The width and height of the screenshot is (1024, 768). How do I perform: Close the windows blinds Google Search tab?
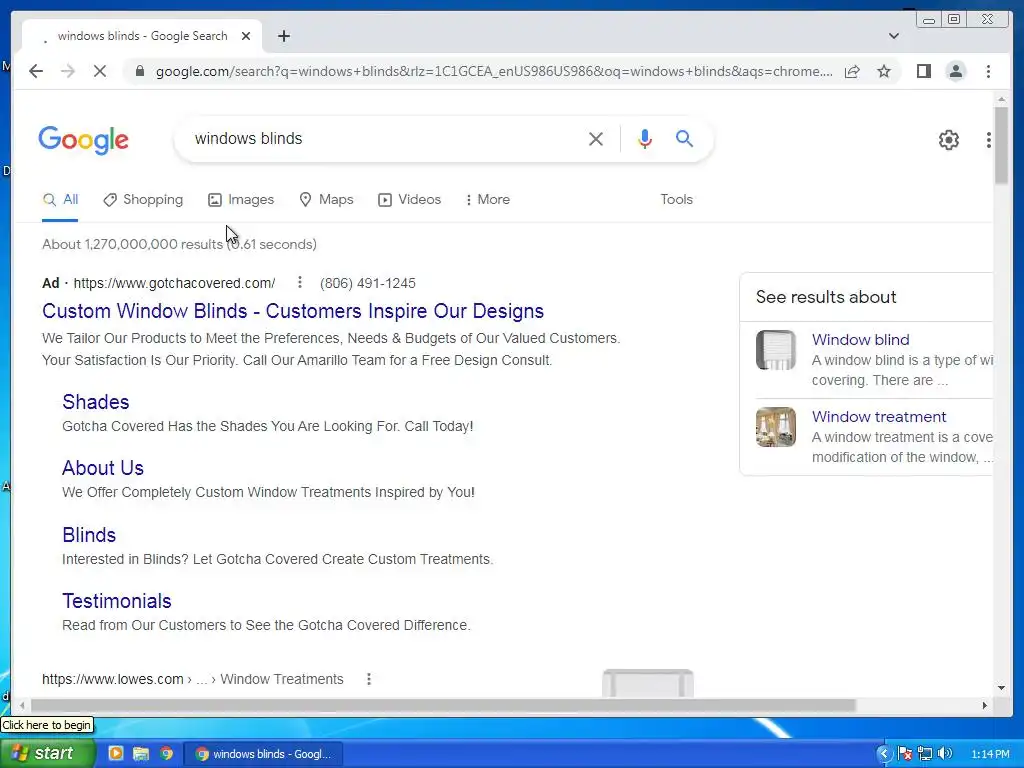[x=246, y=36]
